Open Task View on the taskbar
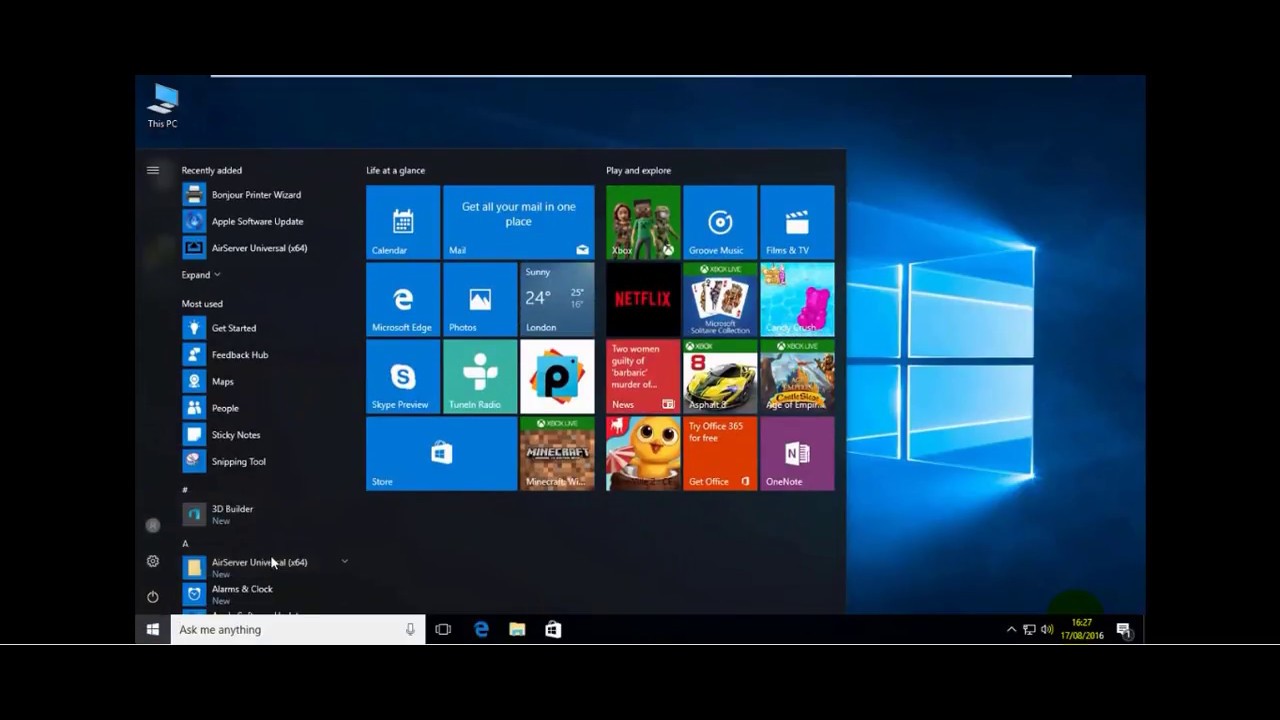 (x=443, y=629)
